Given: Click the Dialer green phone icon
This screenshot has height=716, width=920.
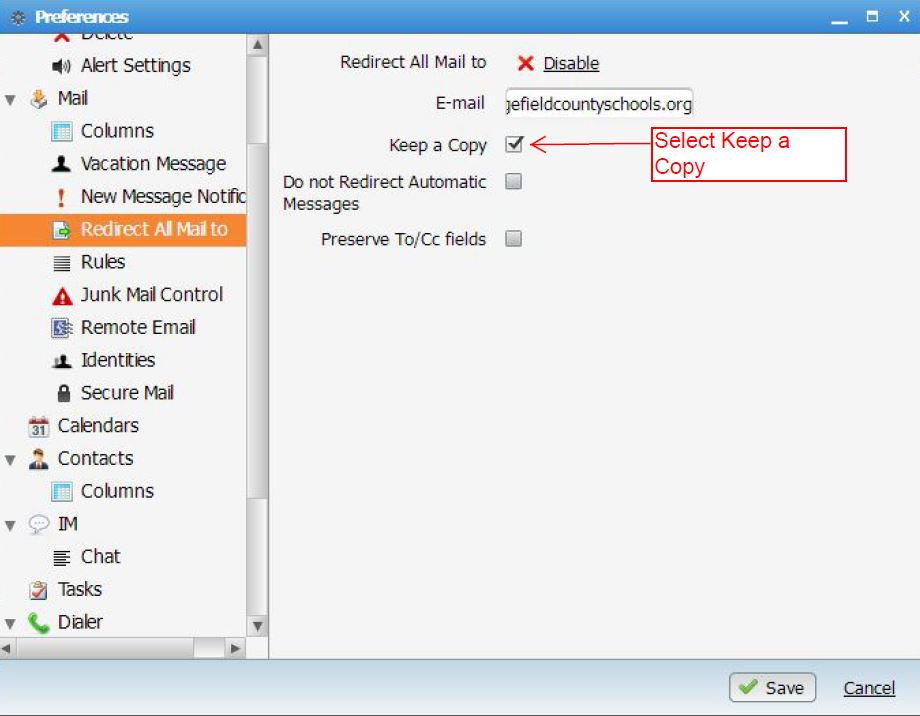Looking at the screenshot, I should (x=39, y=623).
